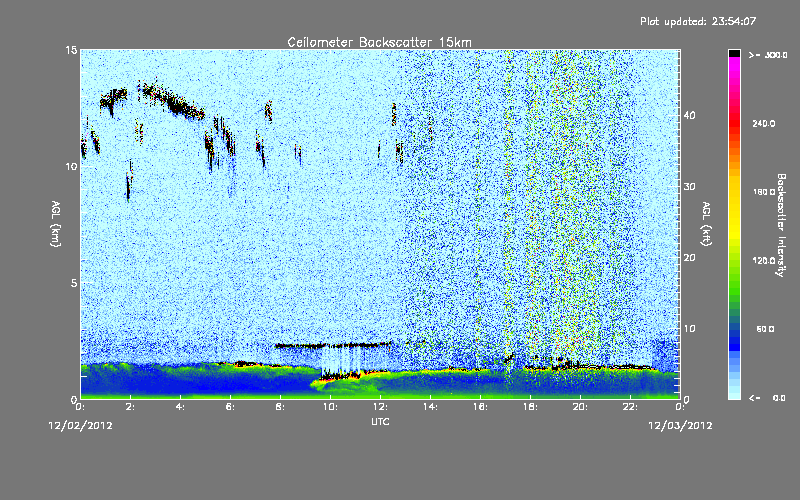800x500 pixels.
Task: Click the '>= 300.0' colorbar maximum label
Action: [x=768, y=55]
